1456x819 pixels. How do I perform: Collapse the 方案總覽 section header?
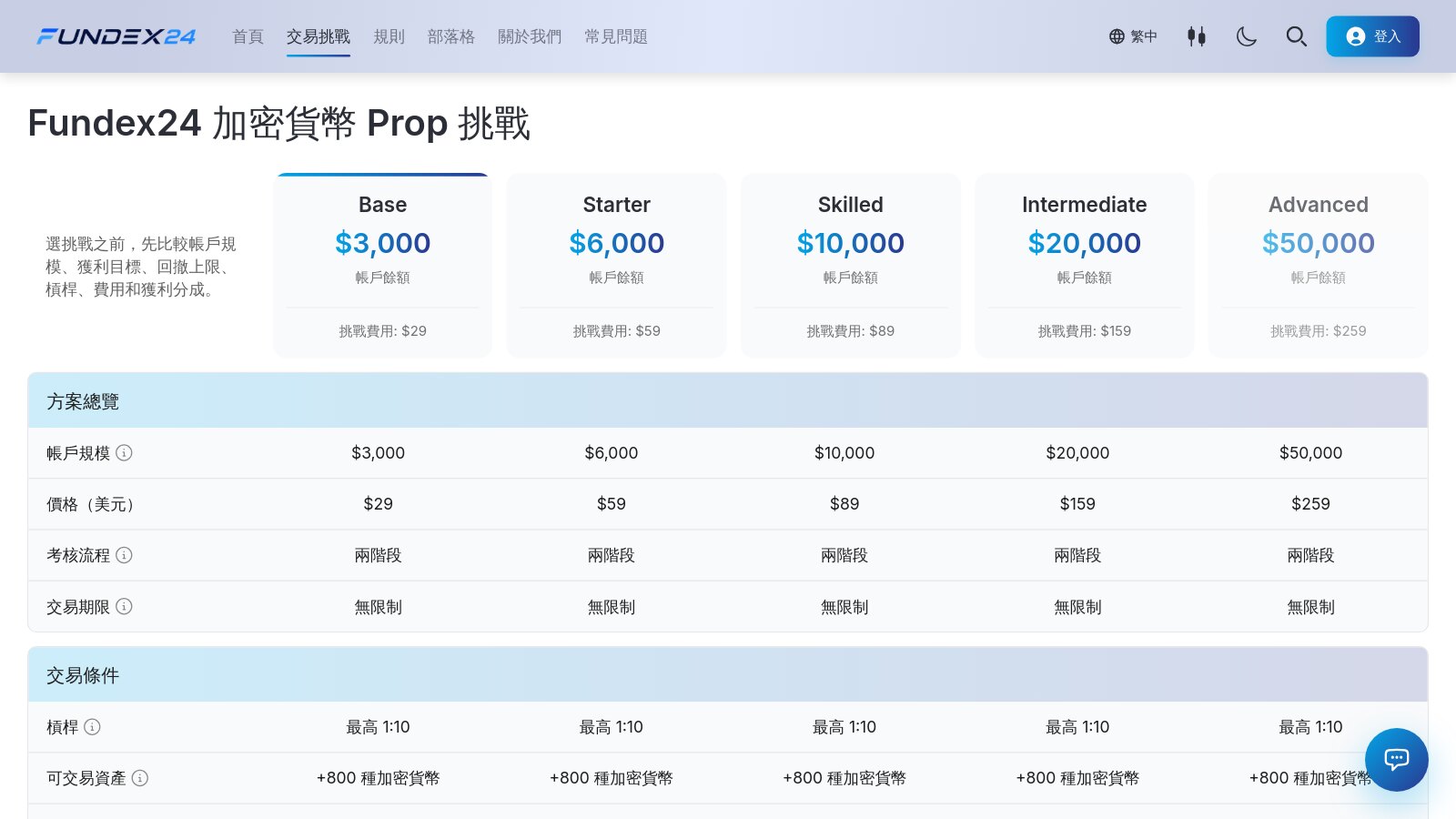coord(728,400)
